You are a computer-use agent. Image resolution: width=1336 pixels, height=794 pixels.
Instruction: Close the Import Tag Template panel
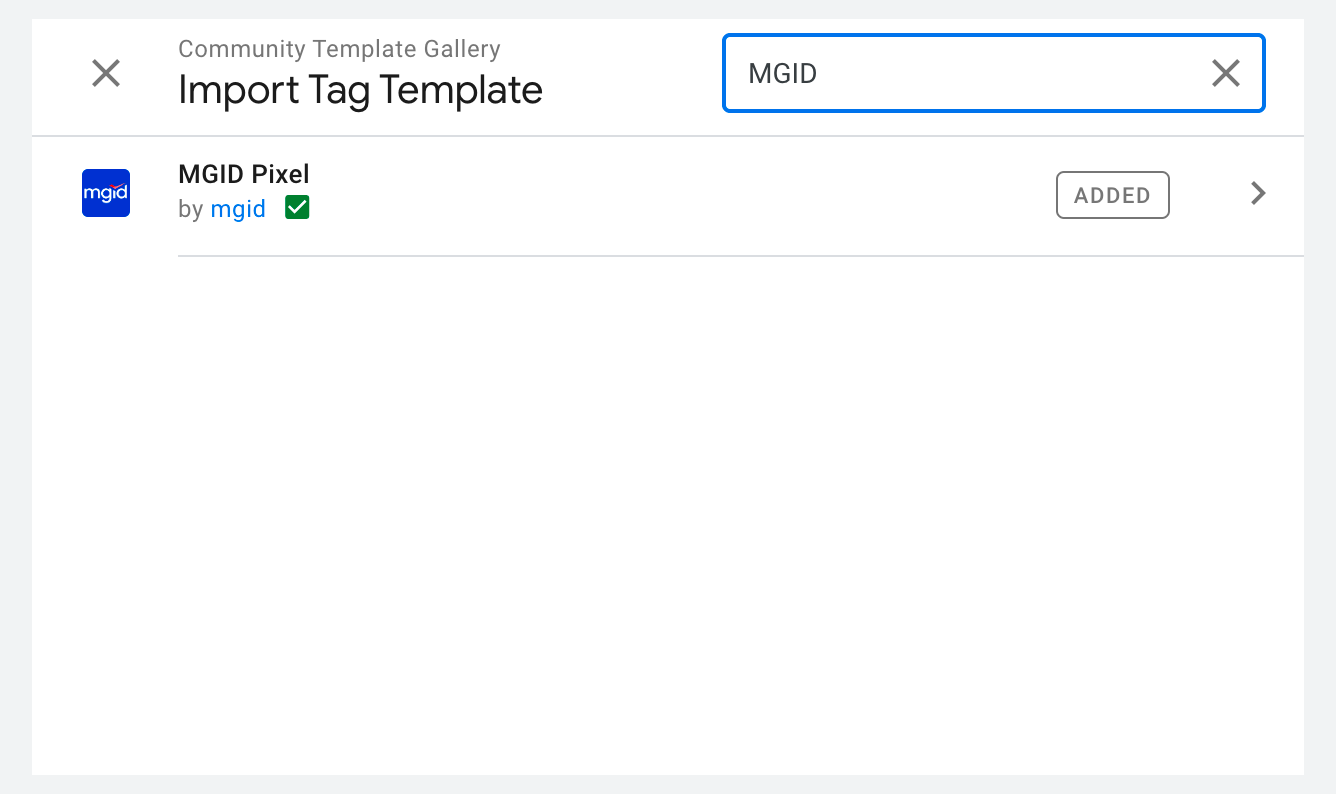106,73
